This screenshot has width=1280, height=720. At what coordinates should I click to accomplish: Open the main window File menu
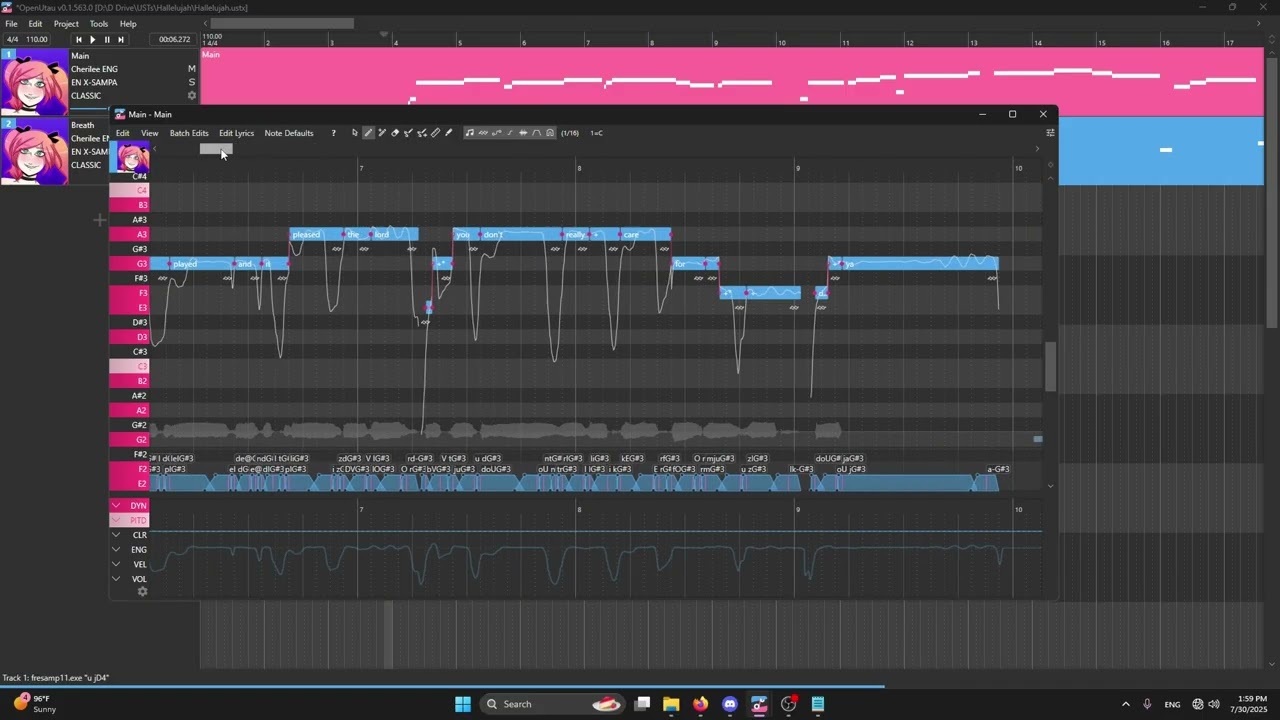[x=12, y=24]
